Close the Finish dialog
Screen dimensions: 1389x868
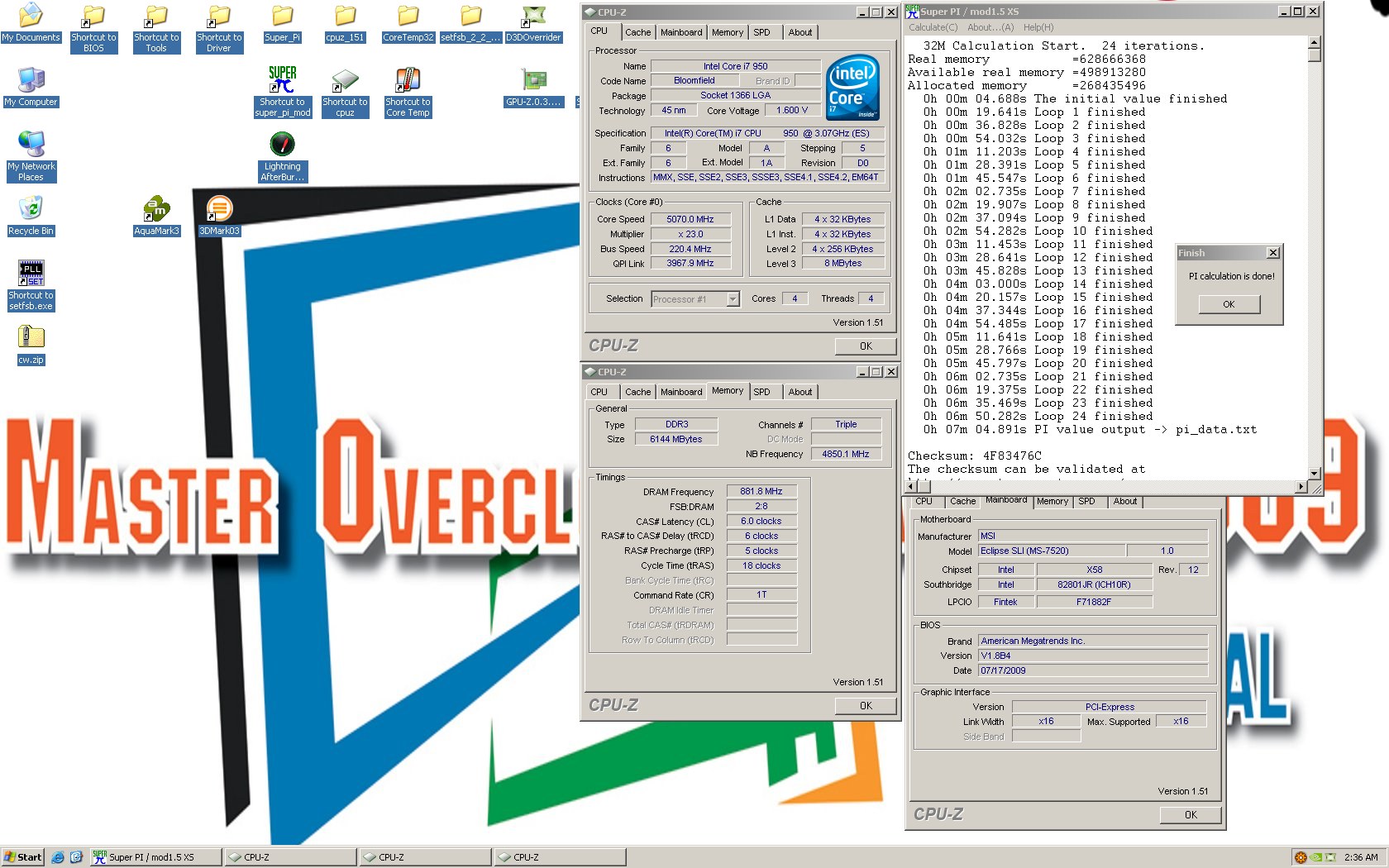(x=1272, y=253)
